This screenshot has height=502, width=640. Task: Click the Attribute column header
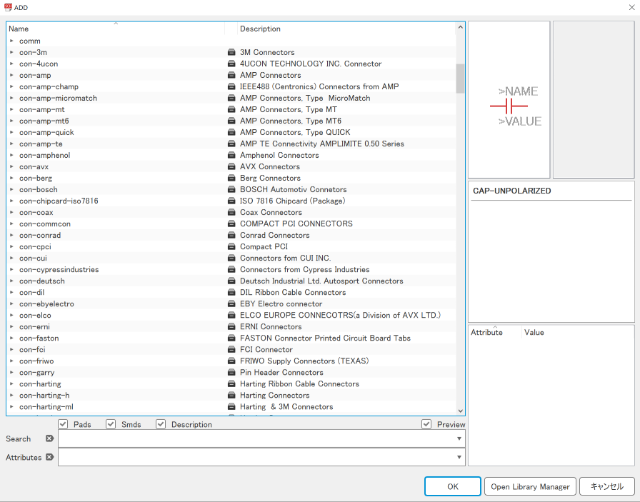(x=495, y=332)
